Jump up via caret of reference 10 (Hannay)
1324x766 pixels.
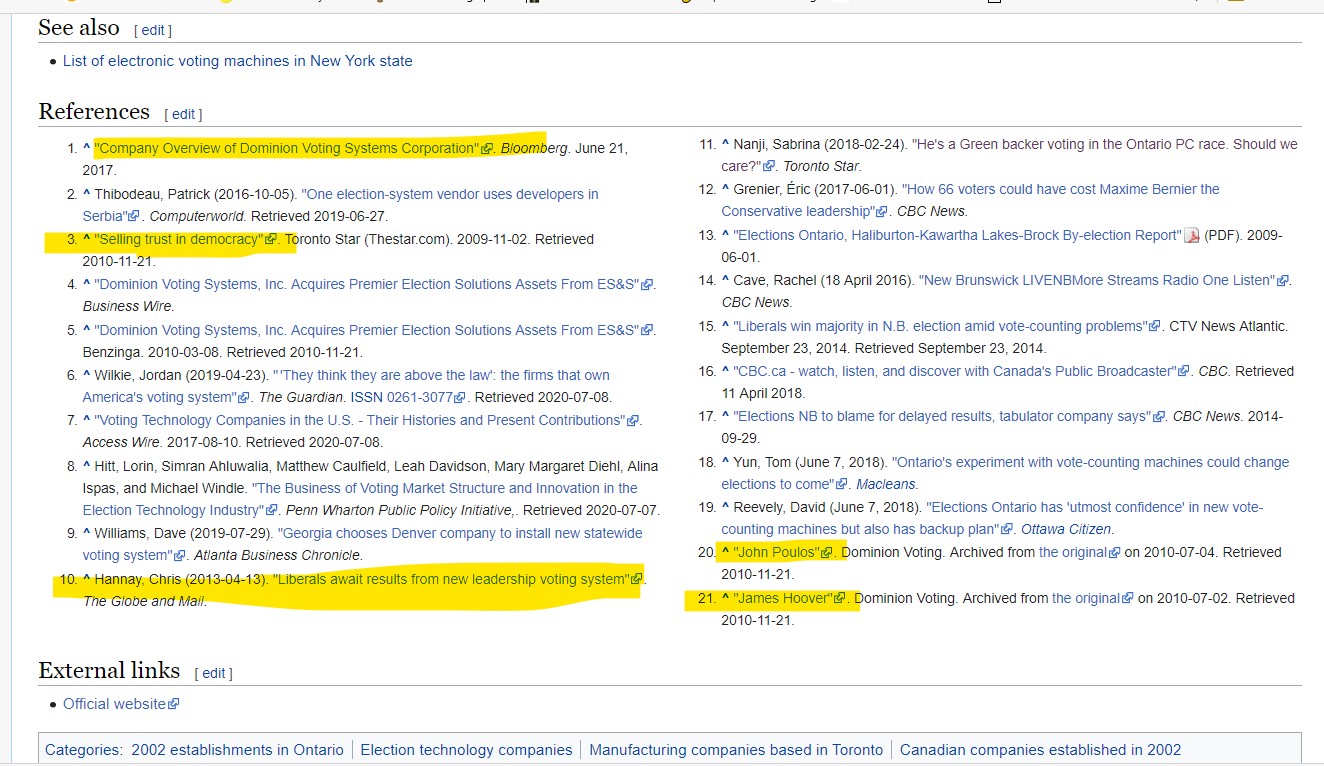(87, 579)
